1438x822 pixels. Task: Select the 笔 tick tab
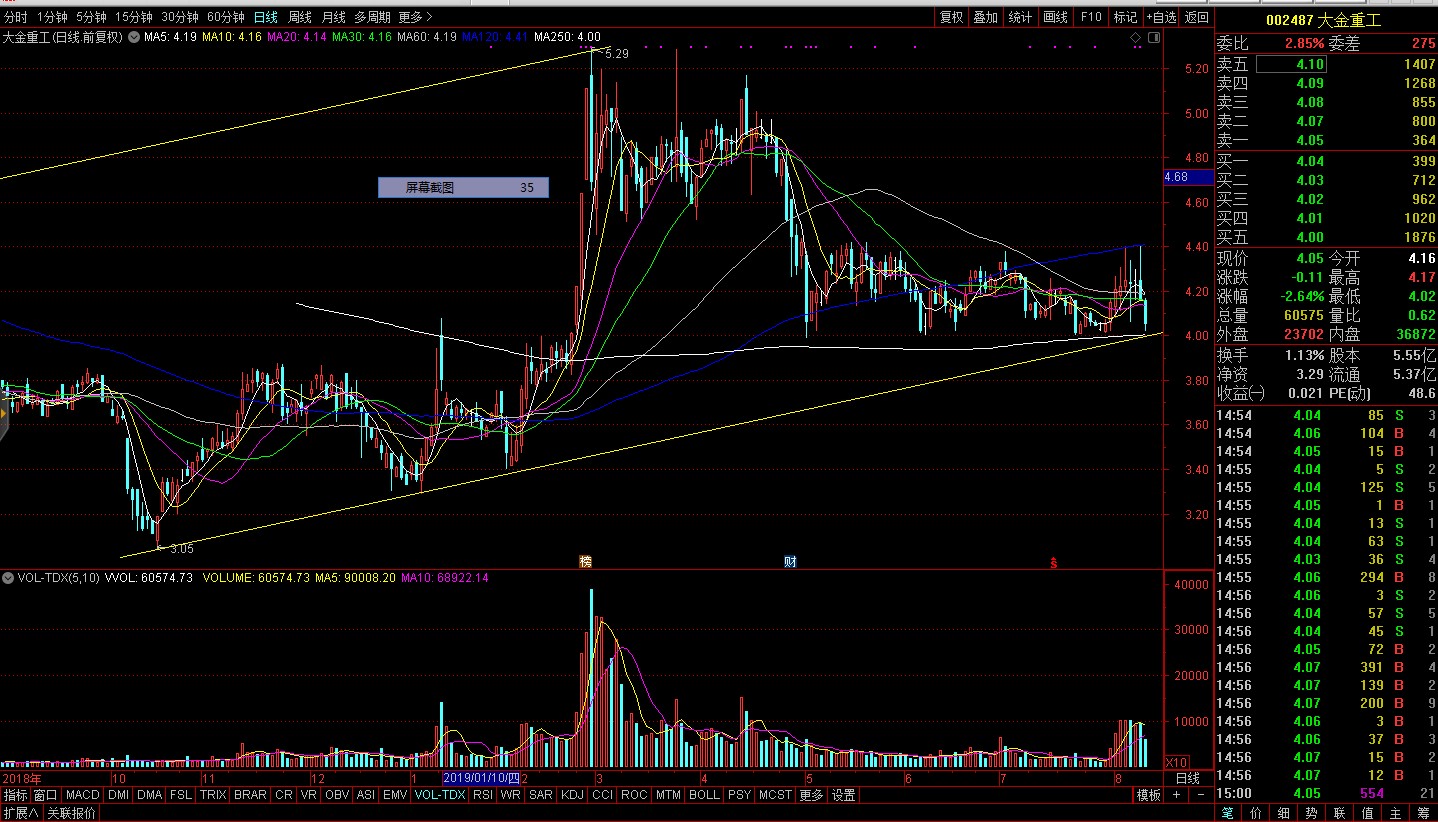click(1228, 813)
